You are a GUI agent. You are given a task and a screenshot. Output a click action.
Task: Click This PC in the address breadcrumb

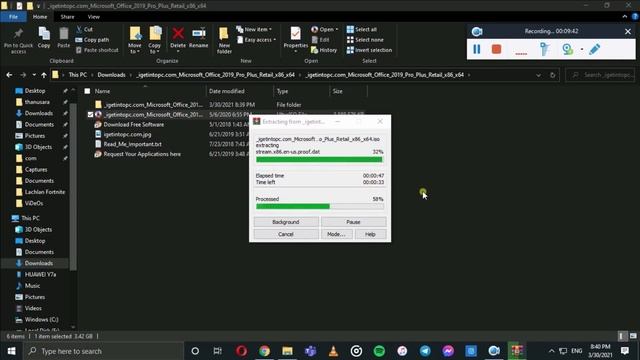pyautogui.click(x=78, y=75)
